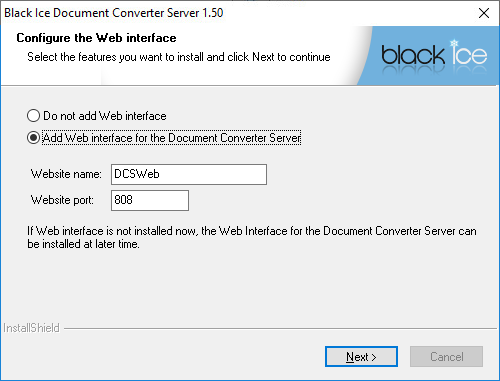Viewport: 500px width, 381px height.
Task: Click the 'DCSWeb' text inside the name field
Action: pos(137,174)
